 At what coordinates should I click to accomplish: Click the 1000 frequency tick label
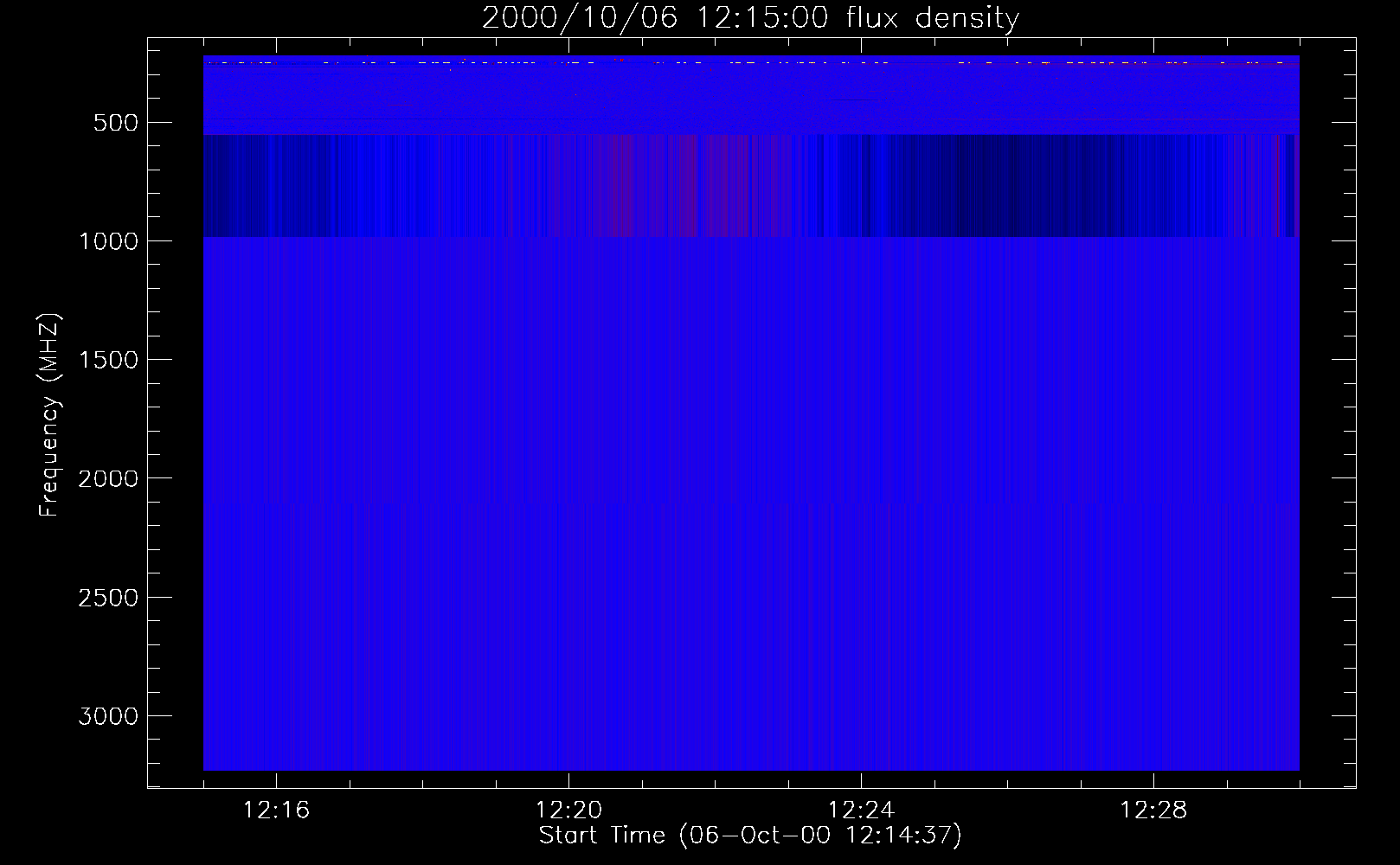(108, 241)
